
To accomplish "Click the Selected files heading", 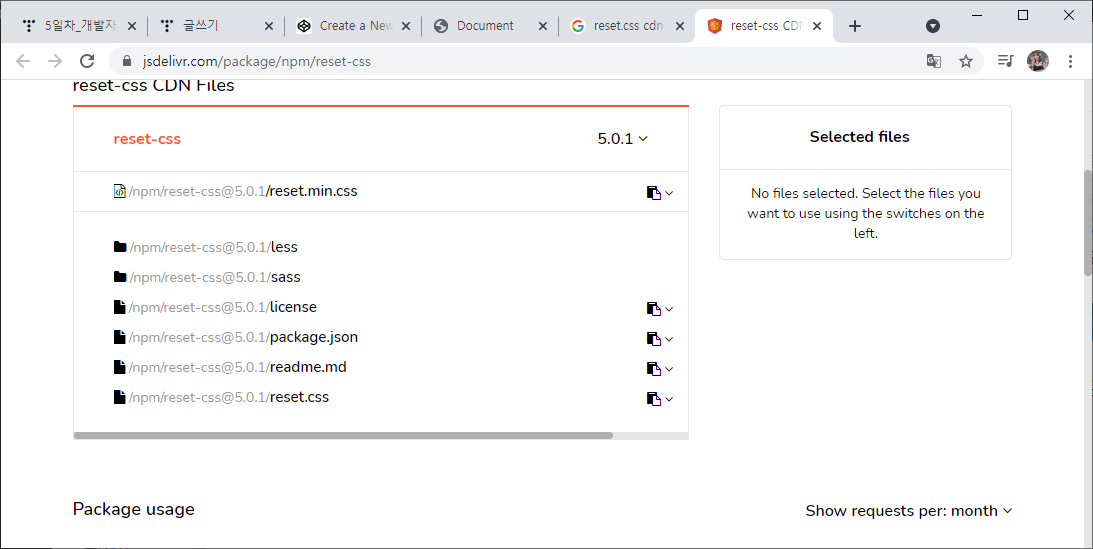I will click(x=859, y=137).
